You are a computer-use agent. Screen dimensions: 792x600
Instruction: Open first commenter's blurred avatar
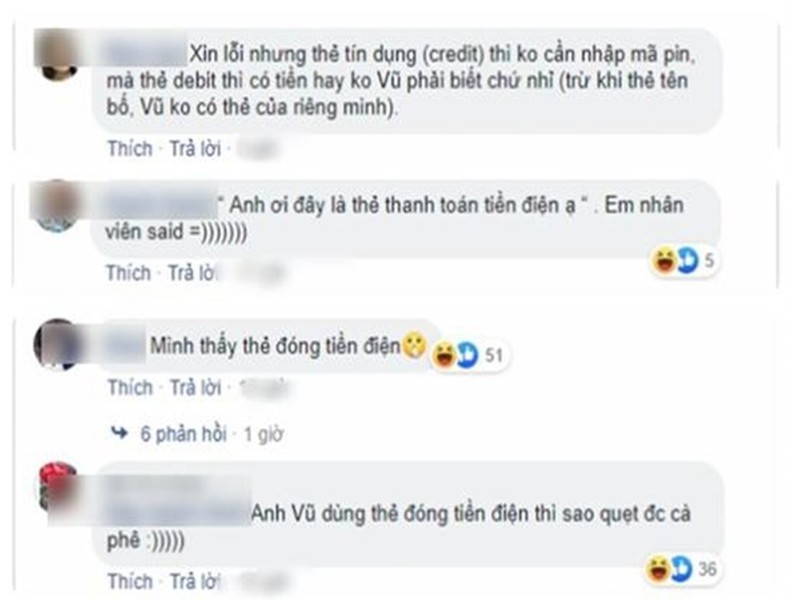[57, 54]
